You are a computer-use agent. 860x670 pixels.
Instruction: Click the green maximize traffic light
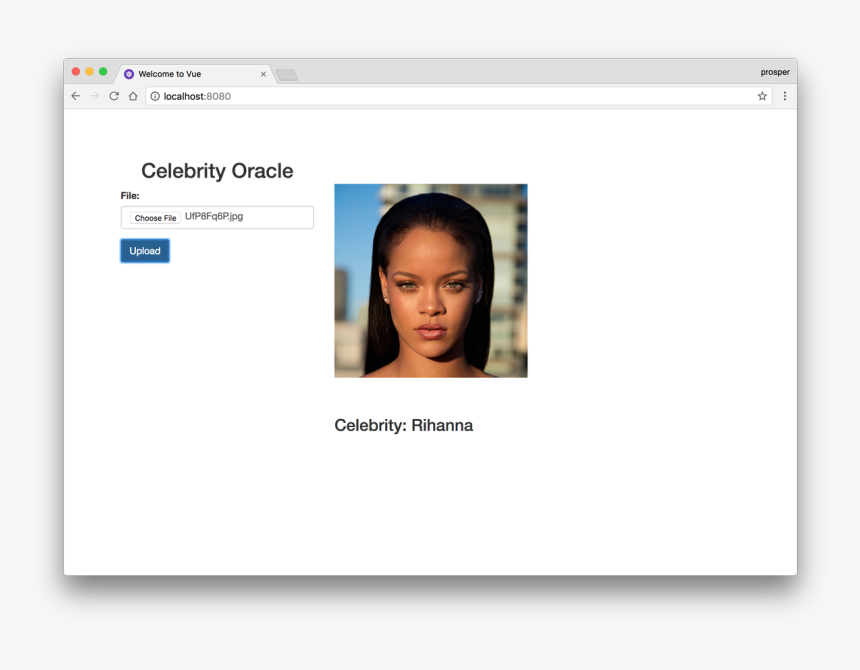100,72
